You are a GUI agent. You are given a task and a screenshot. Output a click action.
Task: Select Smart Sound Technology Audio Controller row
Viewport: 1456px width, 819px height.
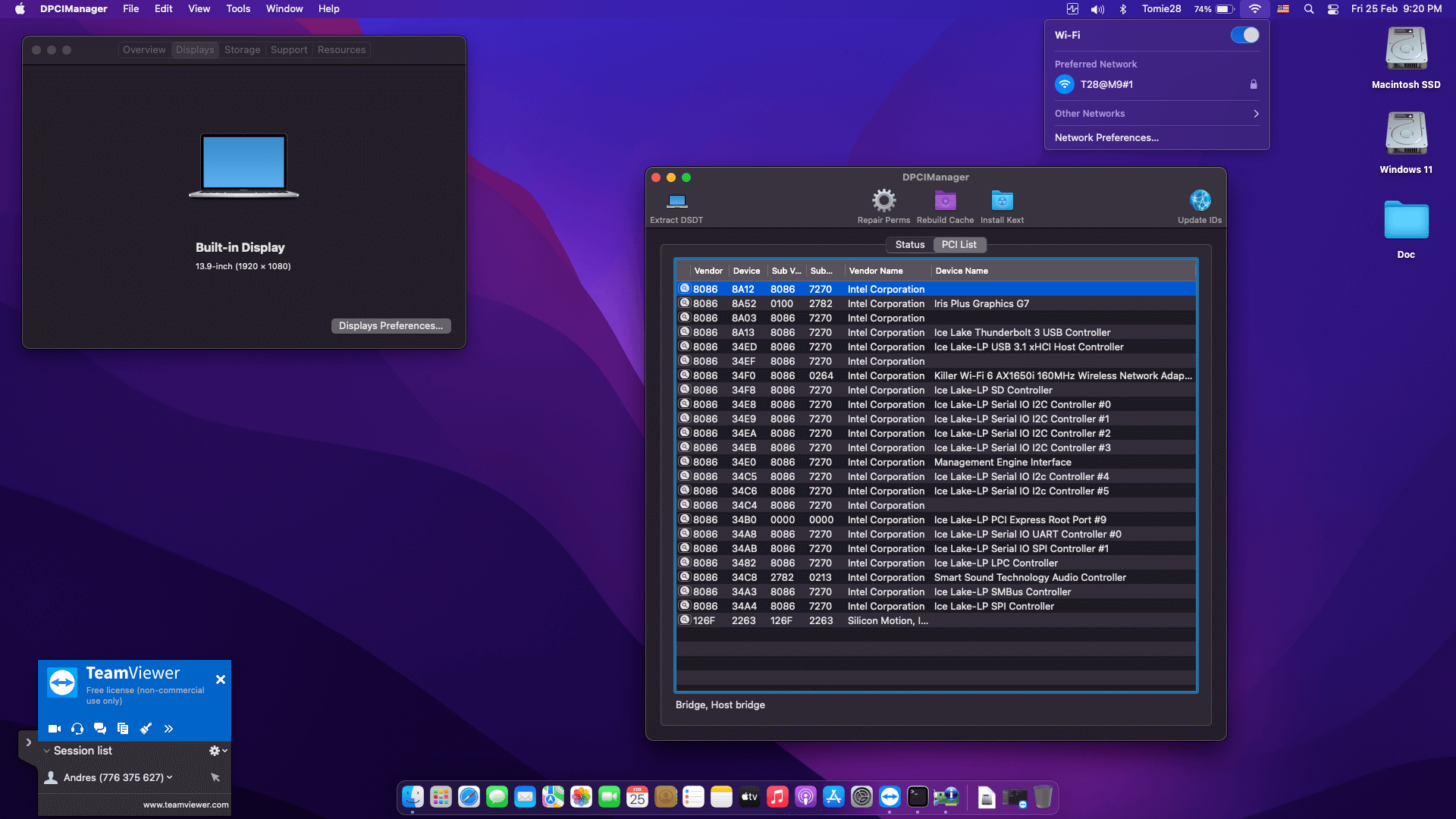(936, 577)
